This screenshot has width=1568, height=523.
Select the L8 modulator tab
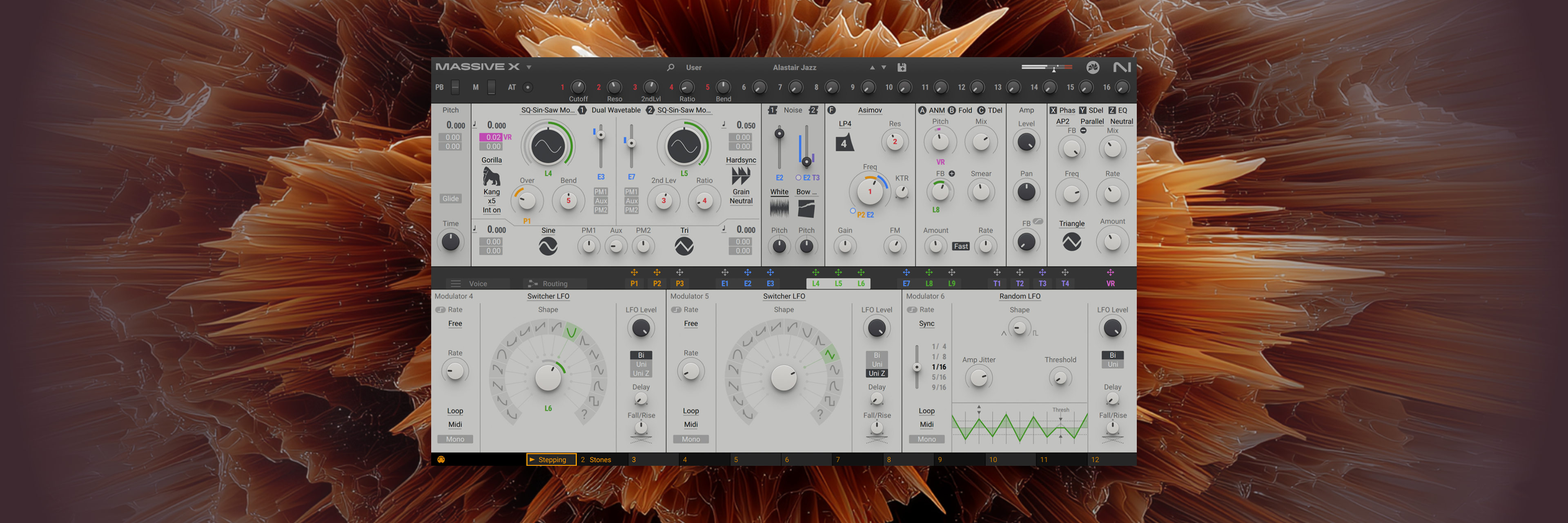(x=929, y=284)
